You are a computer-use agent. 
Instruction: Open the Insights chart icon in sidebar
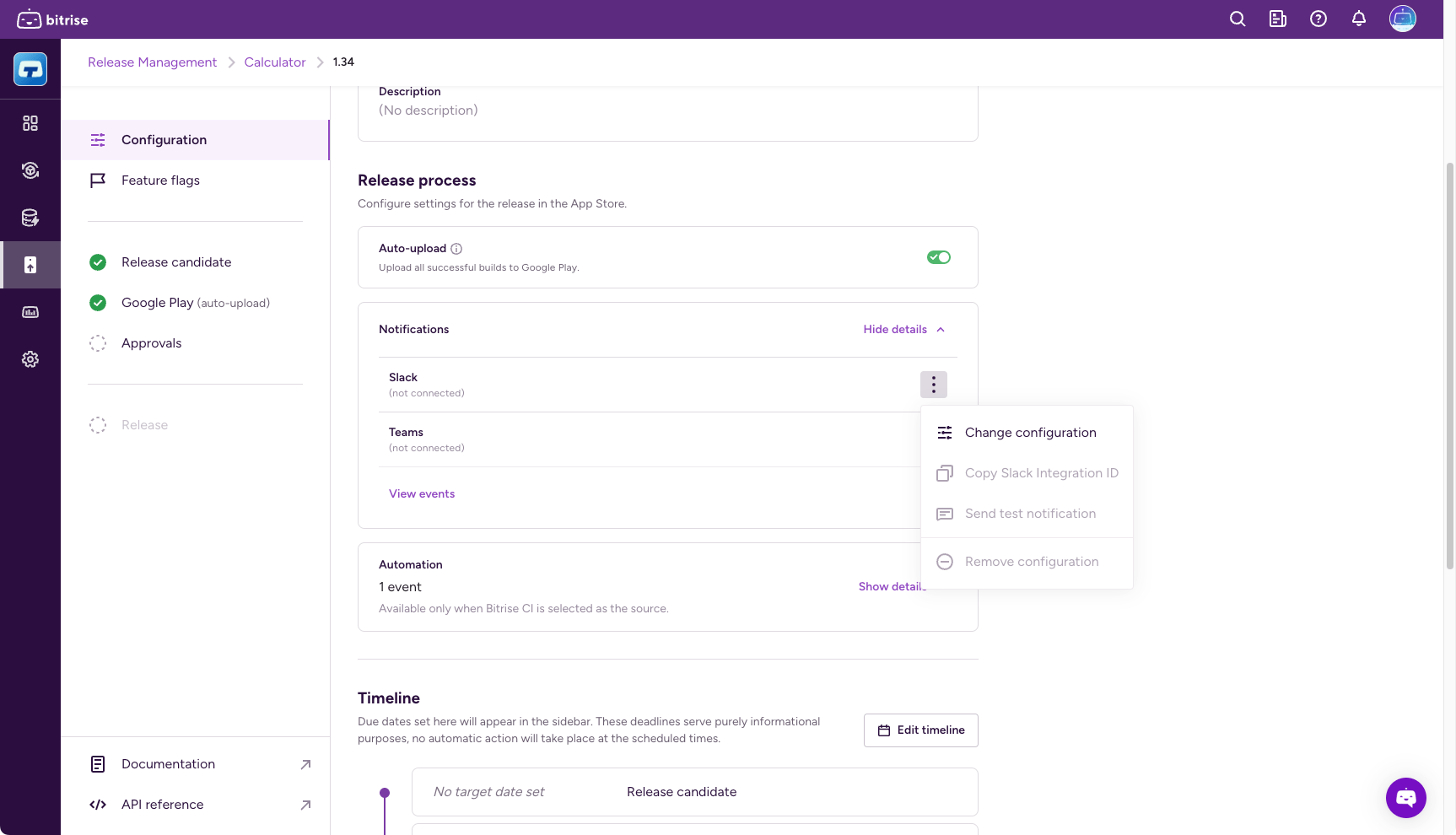click(30, 312)
